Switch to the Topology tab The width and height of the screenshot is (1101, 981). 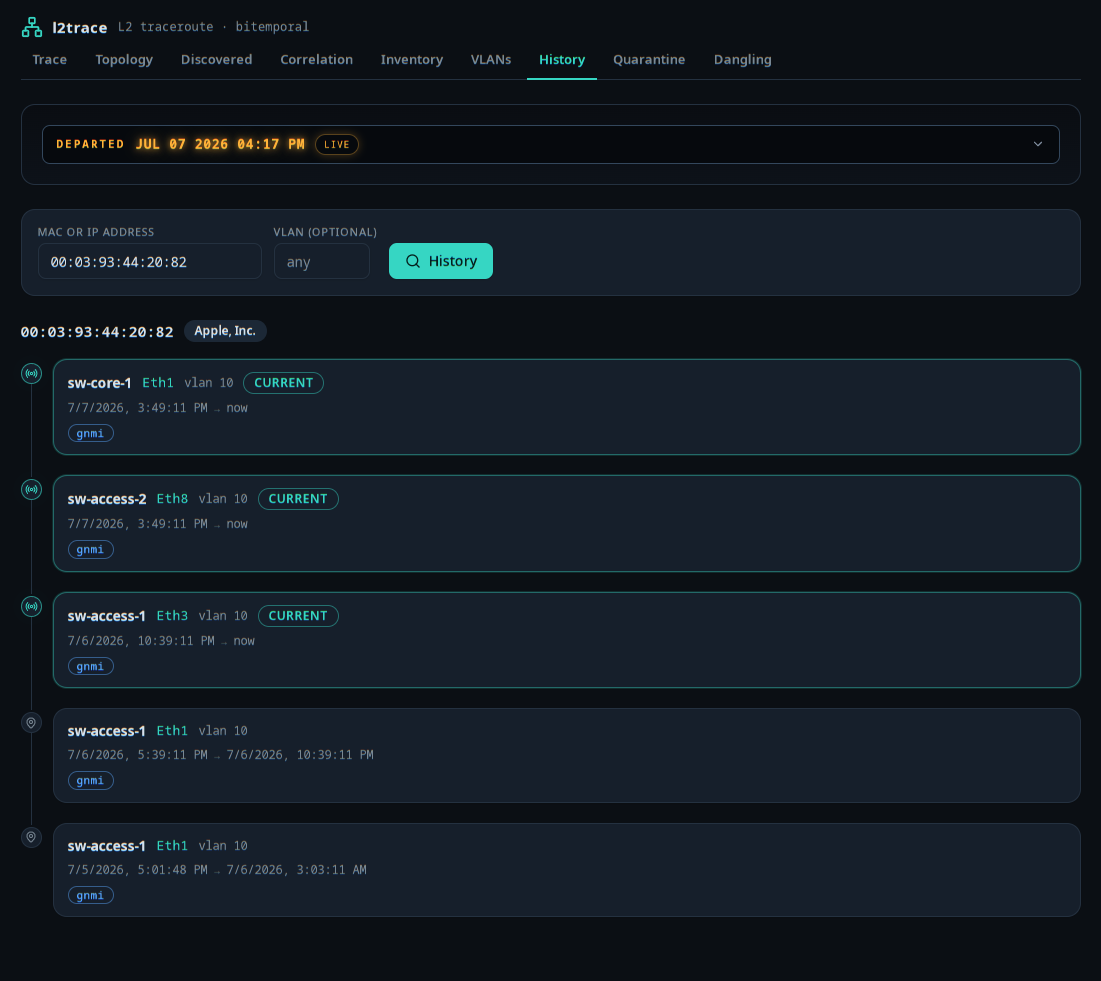coord(124,60)
